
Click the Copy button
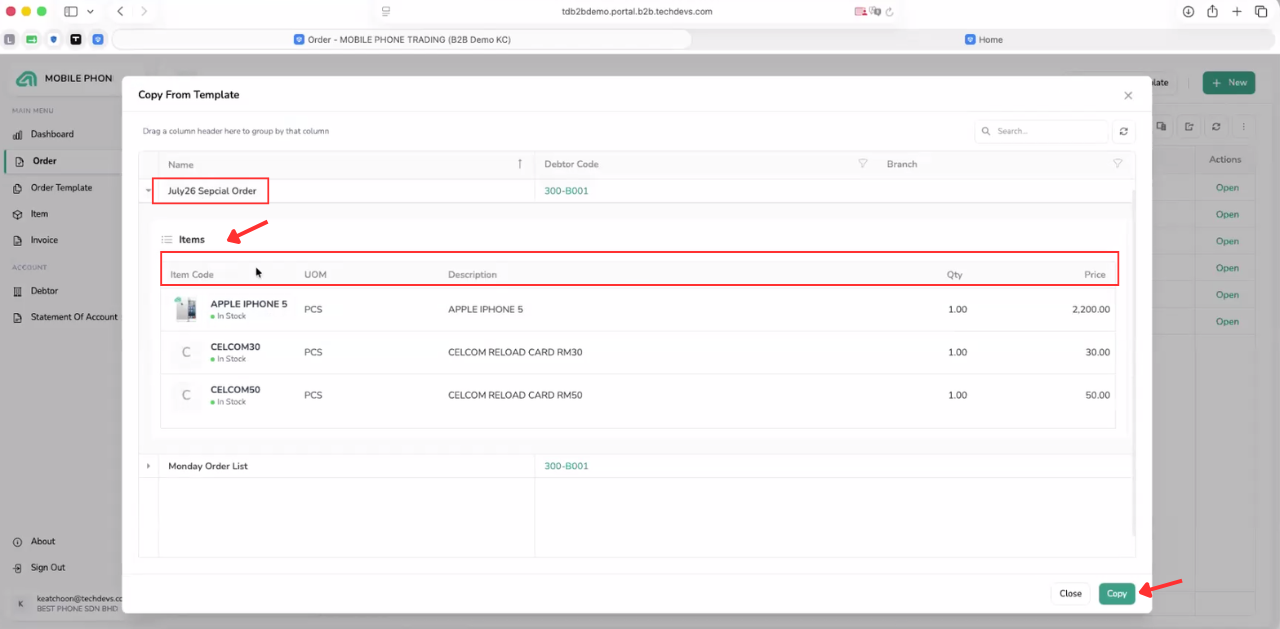1117,593
